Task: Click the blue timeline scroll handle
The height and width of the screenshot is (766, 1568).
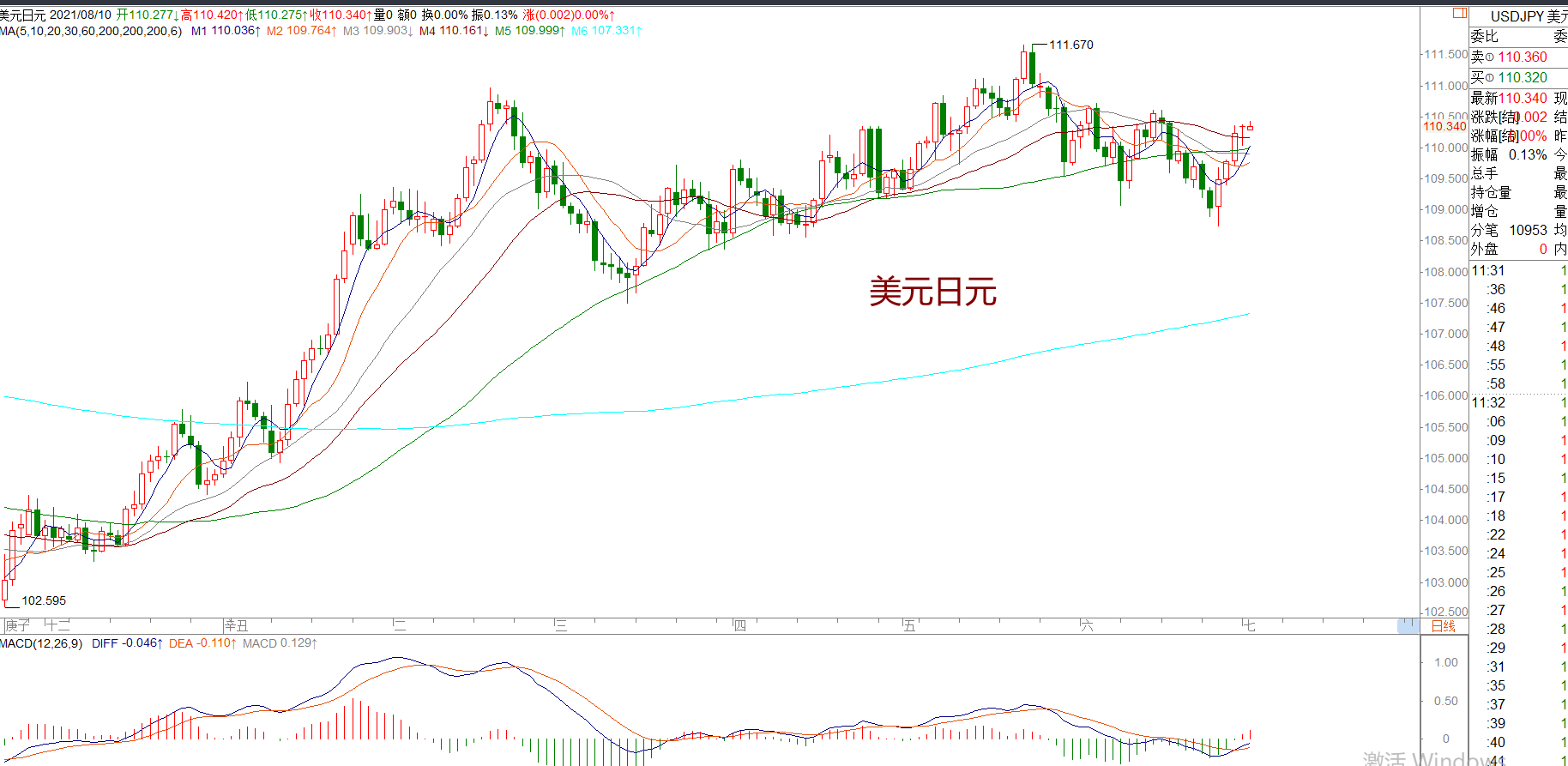Action: click(x=1408, y=626)
